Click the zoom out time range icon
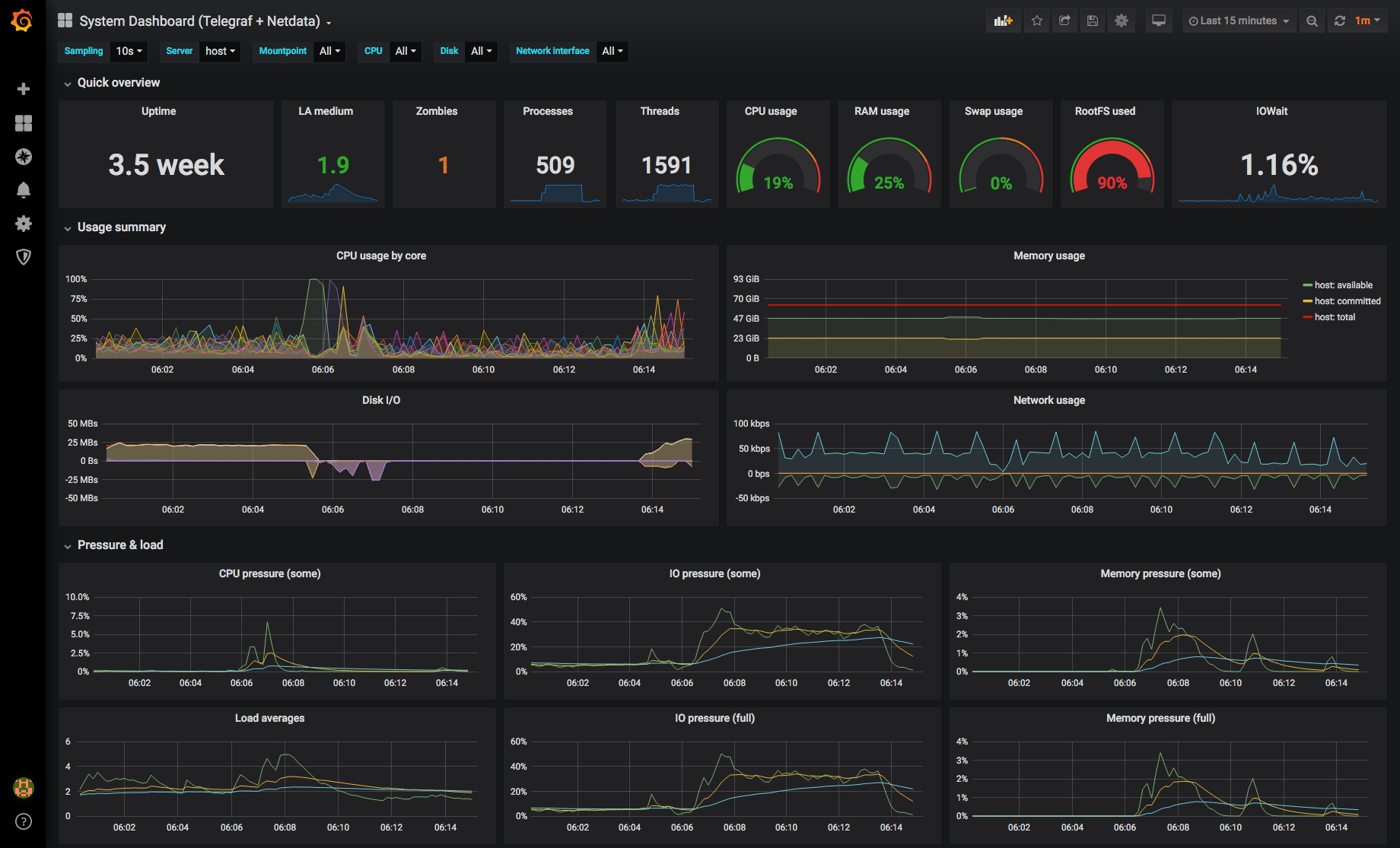This screenshot has width=1400, height=848. (x=1312, y=21)
